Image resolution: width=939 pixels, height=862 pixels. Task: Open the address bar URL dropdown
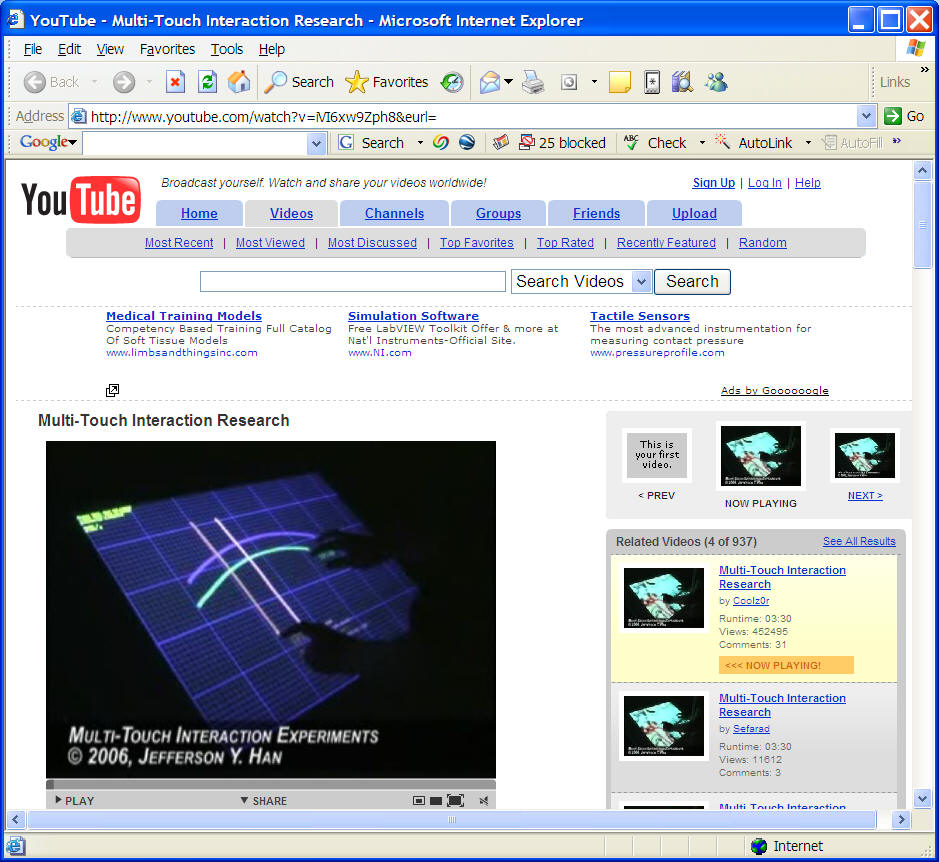click(866, 116)
